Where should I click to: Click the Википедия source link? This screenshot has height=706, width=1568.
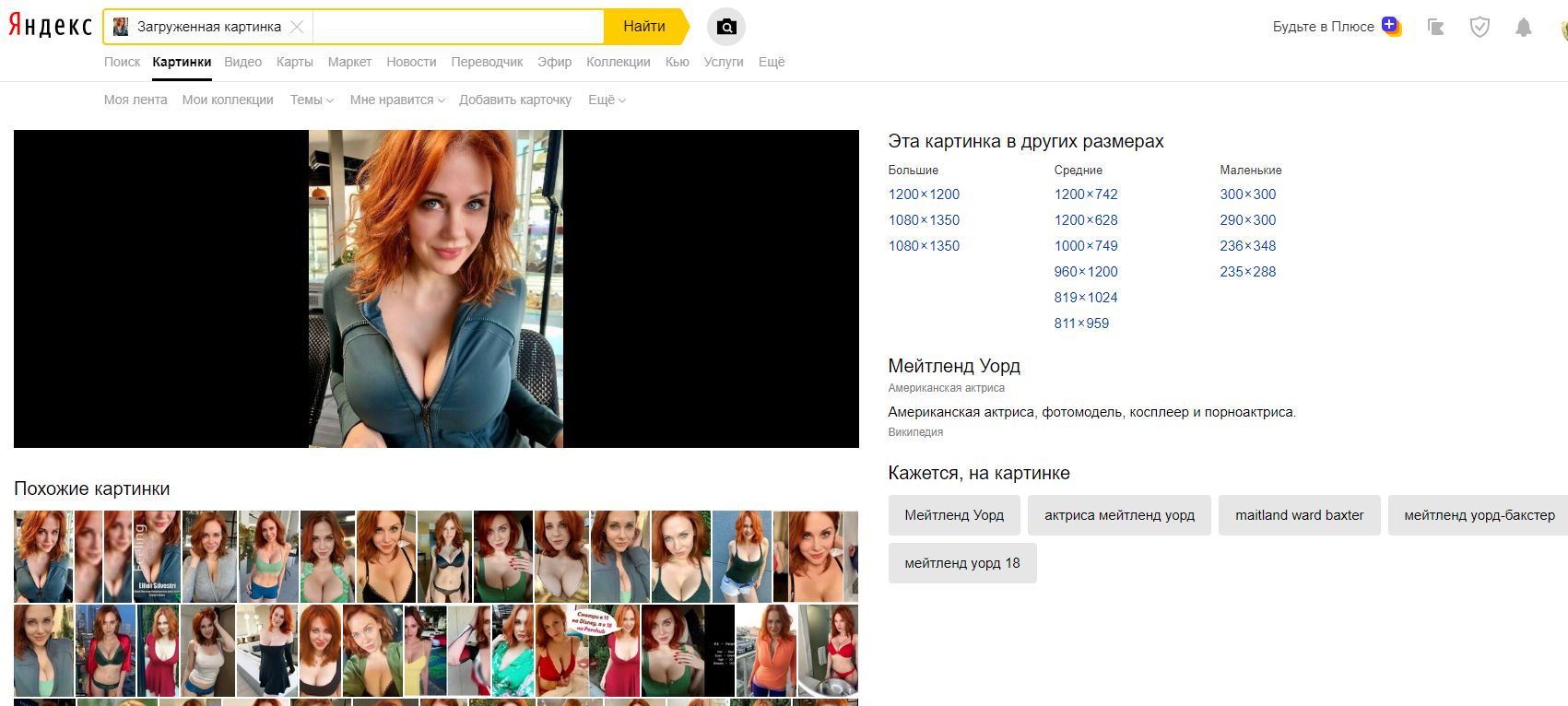pyautogui.click(x=915, y=432)
